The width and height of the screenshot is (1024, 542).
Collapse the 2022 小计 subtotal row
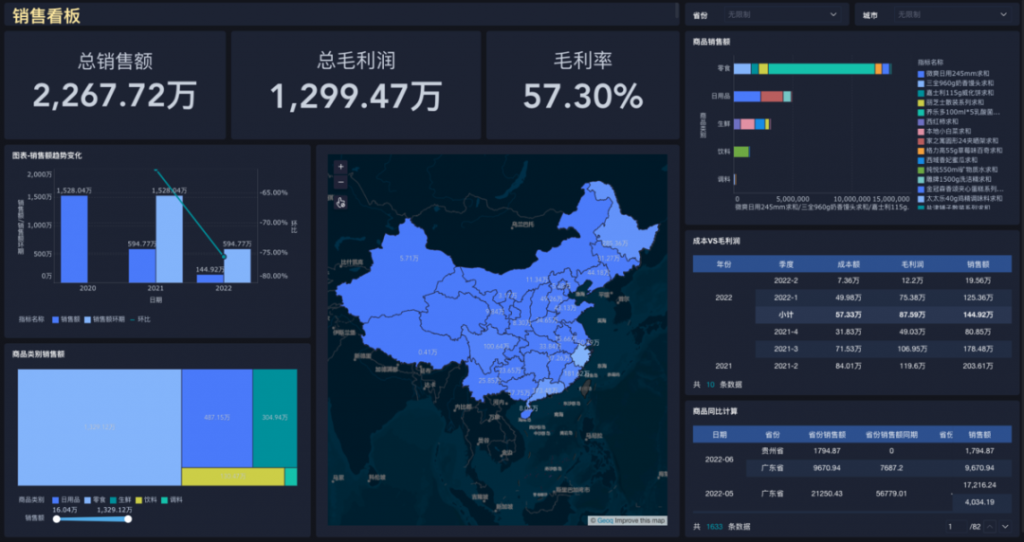[786, 314]
